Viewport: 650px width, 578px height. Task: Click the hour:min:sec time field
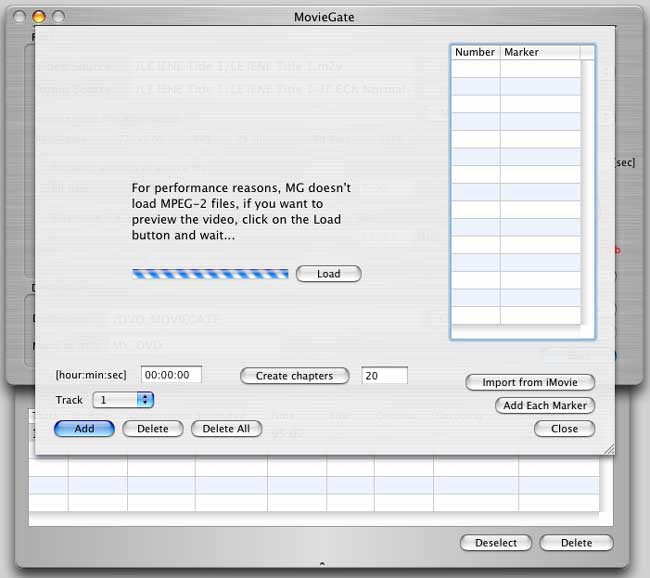(172, 375)
